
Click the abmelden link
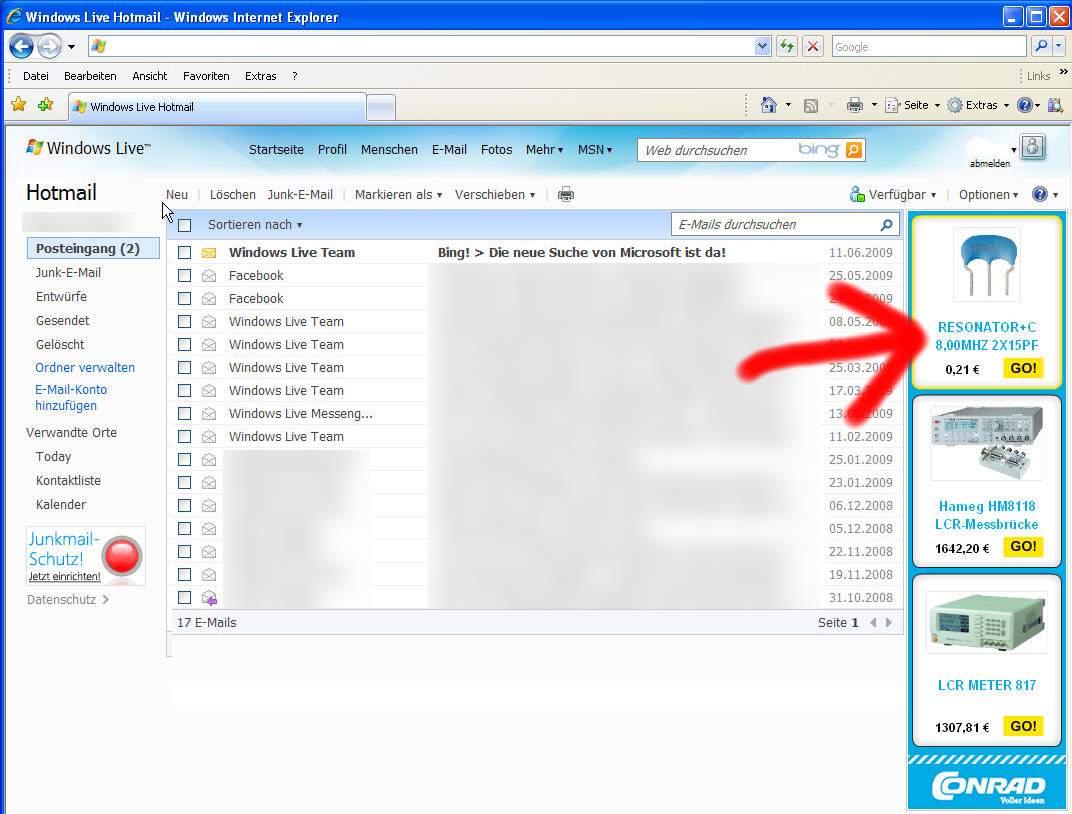click(989, 163)
